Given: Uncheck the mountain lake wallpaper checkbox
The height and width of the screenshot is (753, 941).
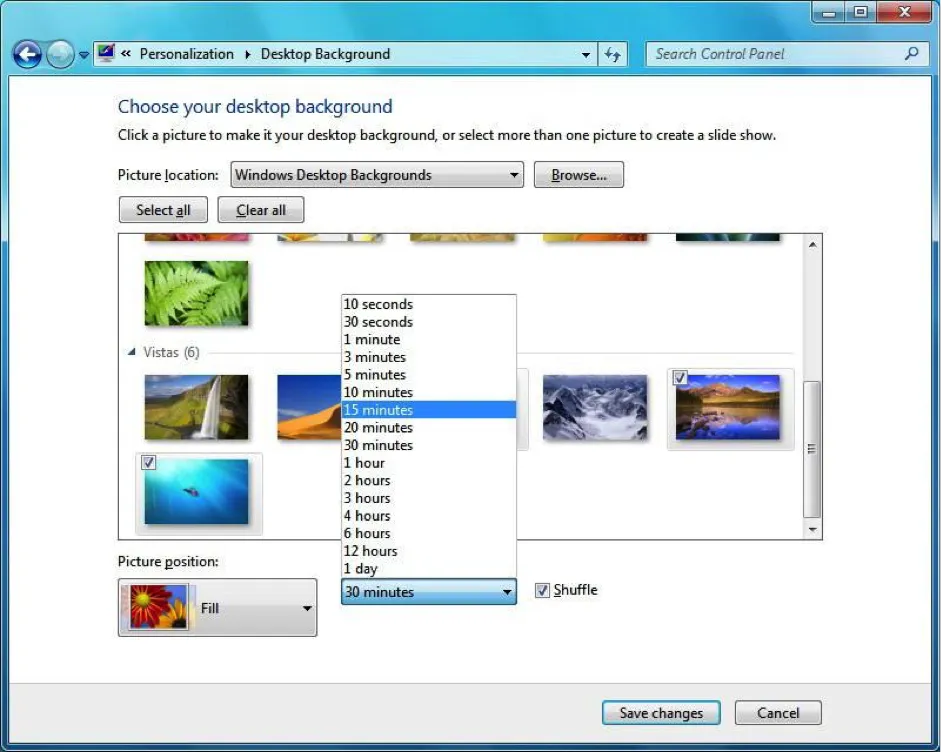Looking at the screenshot, I should point(680,378).
